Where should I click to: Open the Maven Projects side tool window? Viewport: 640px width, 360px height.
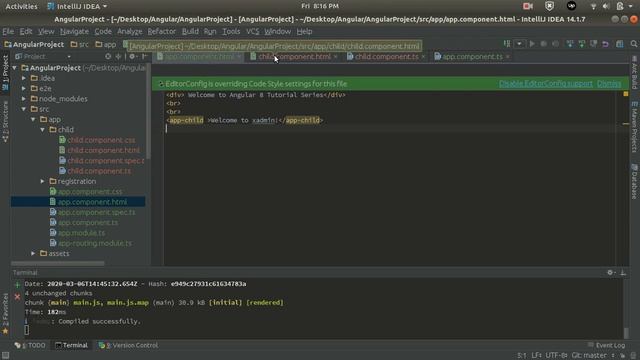(634, 127)
